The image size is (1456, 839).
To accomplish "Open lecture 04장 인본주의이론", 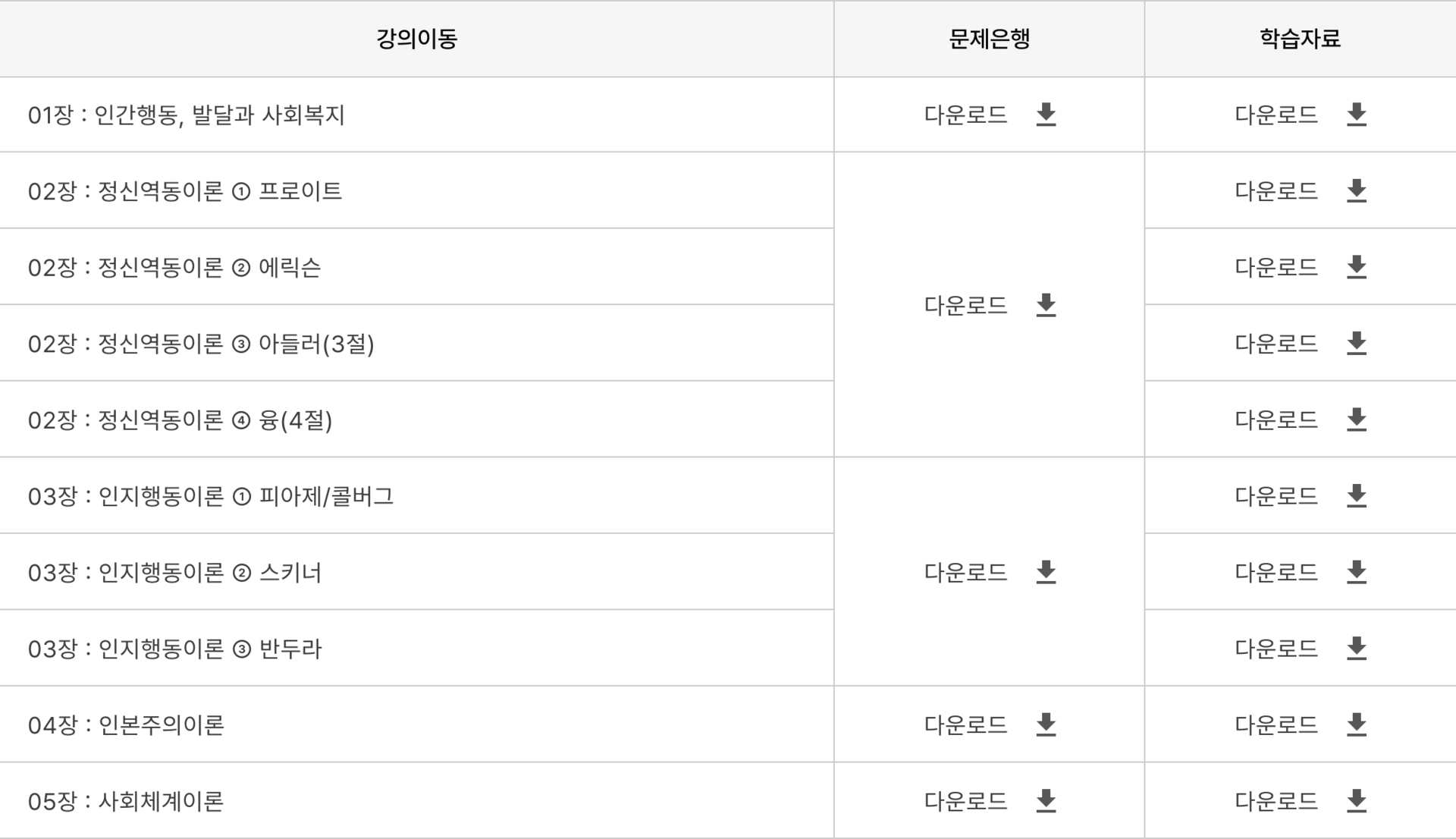I will coord(126,725).
